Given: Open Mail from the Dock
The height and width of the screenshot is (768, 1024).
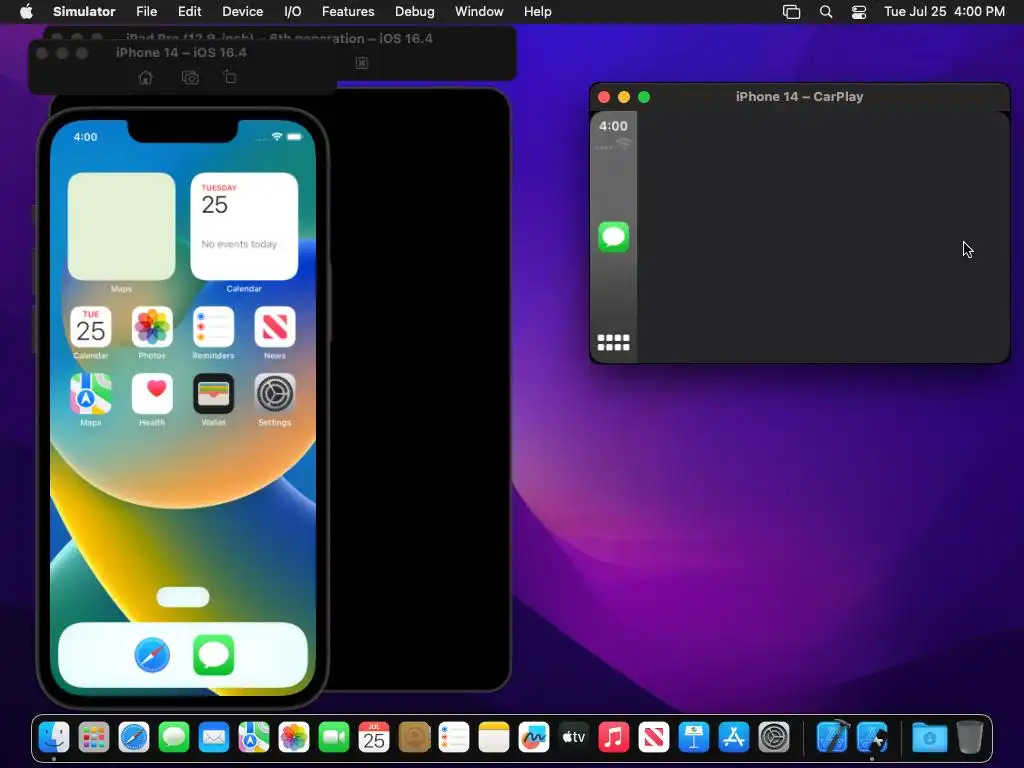Looking at the screenshot, I should click(x=214, y=738).
